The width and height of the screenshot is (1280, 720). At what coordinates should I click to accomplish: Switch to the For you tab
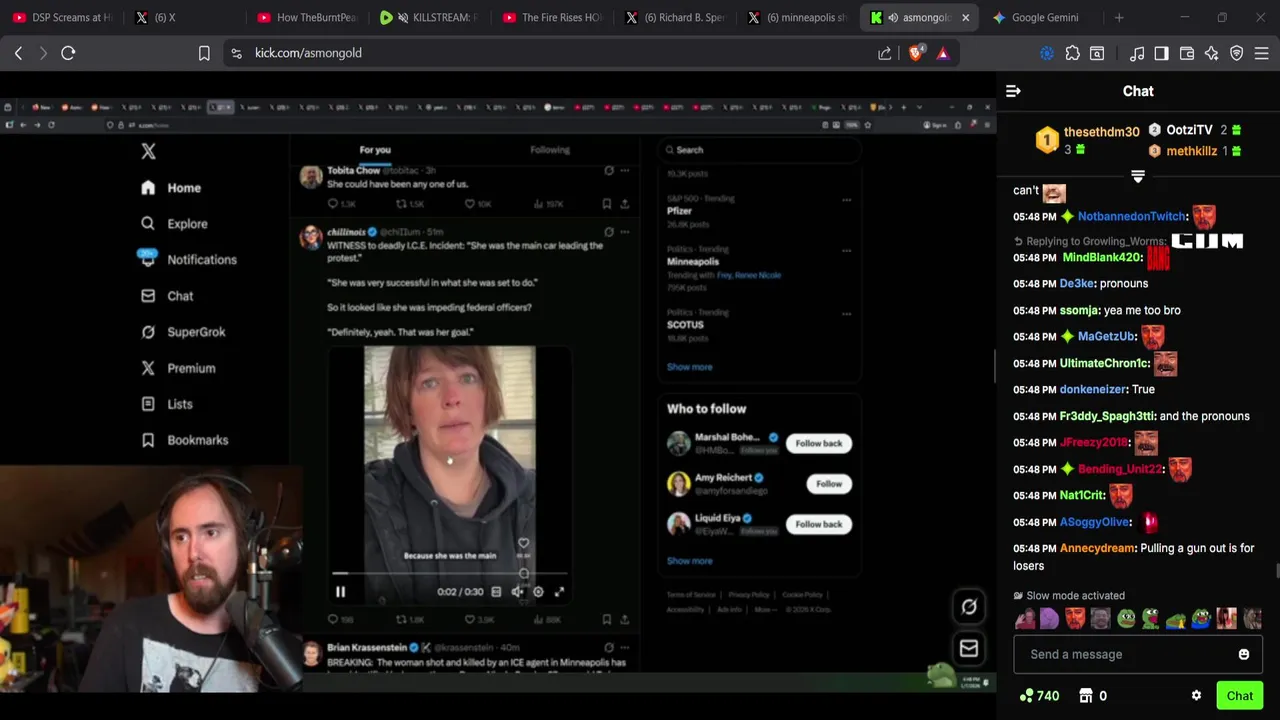coord(375,150)
